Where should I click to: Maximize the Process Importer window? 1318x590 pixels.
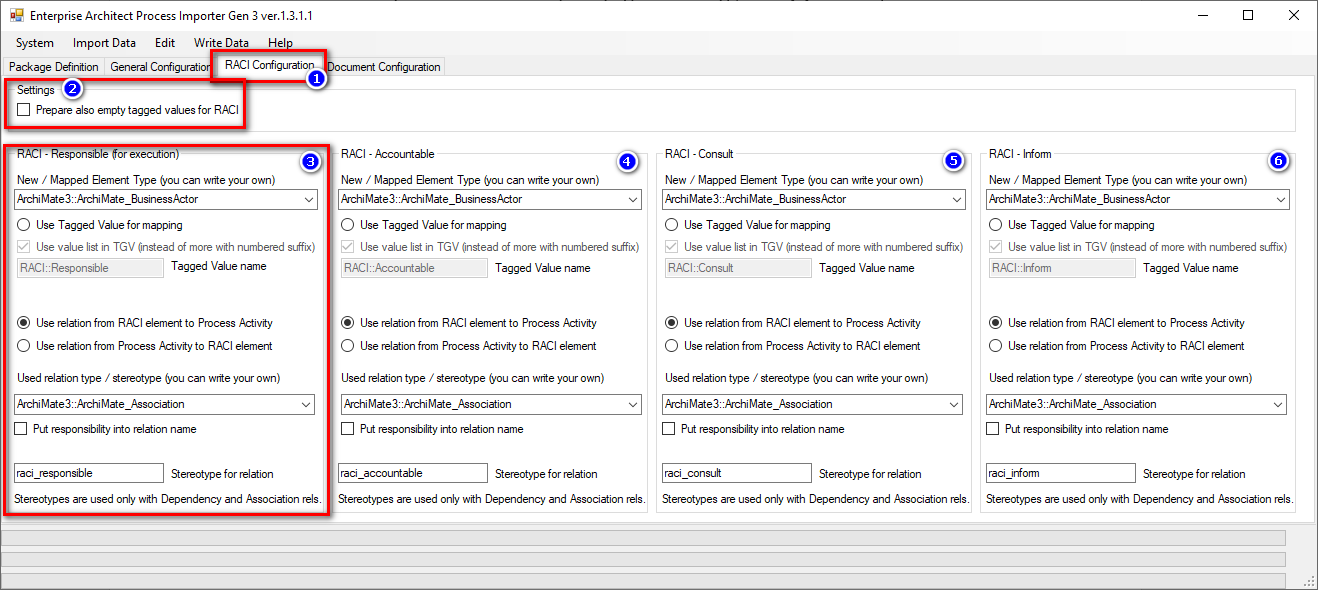pyautogui.click(x=1248, y=15)
